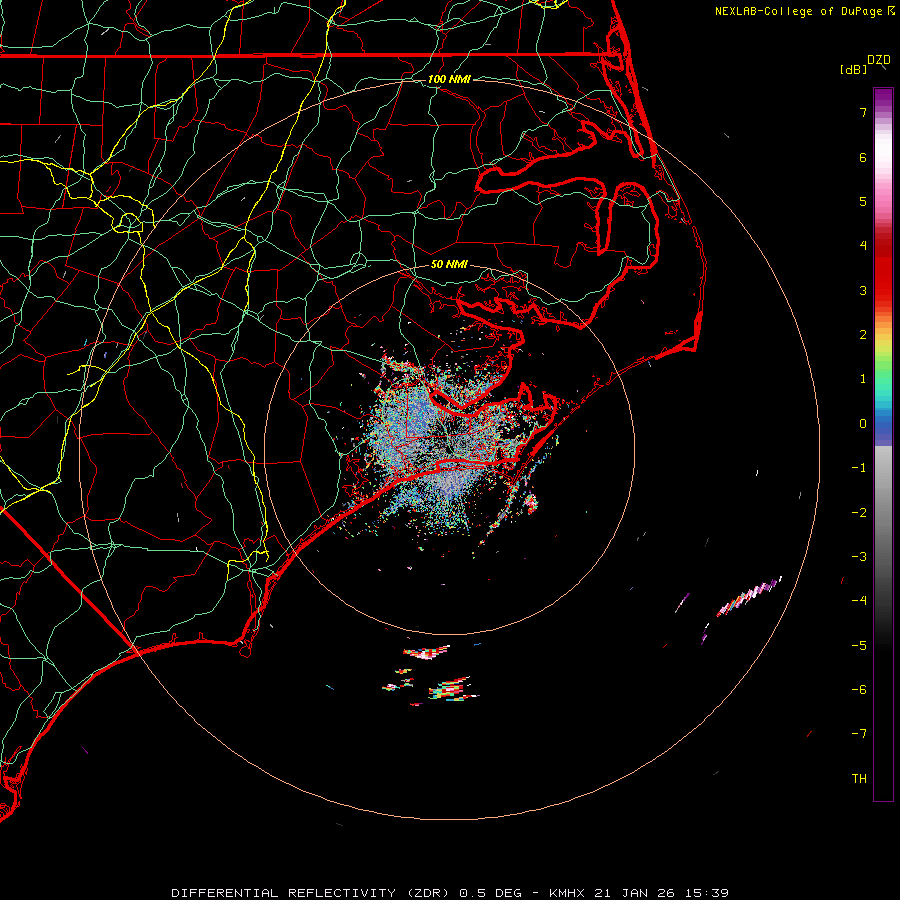Click the 100 NMI range ring label
This screenshot has width=900, height=900.
pos(449,79)
